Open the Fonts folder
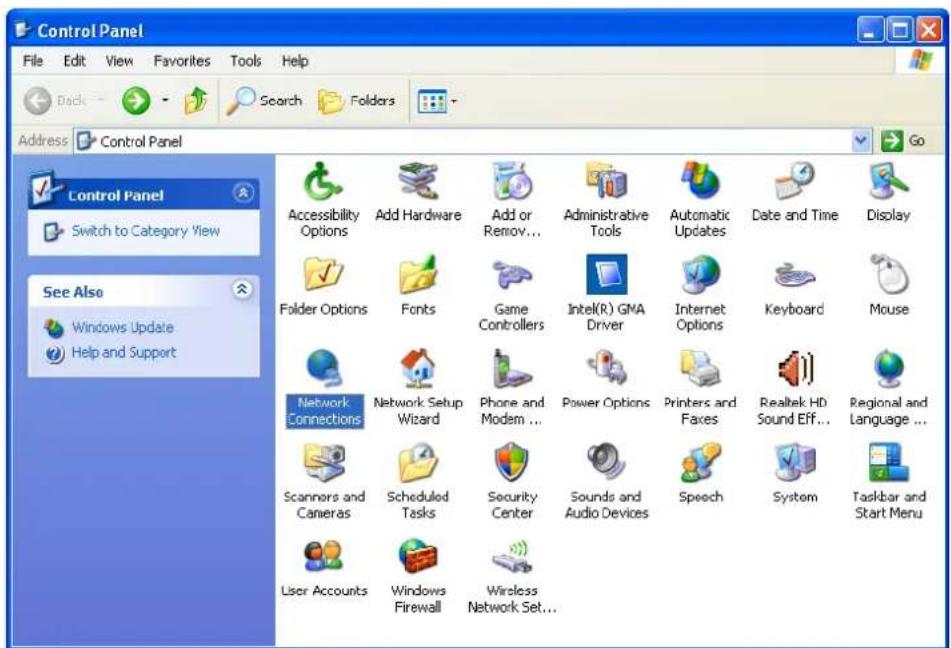951x648 pixels. point(418,286)
